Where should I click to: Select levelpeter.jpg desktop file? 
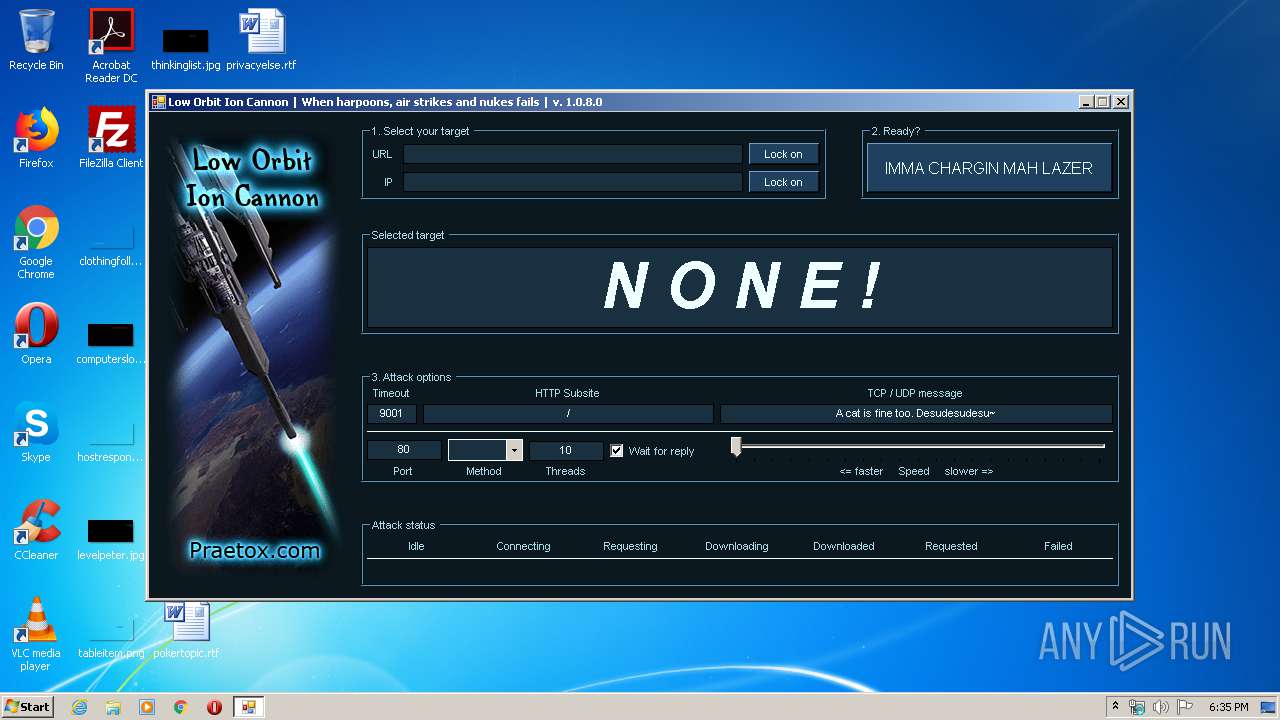111,539
